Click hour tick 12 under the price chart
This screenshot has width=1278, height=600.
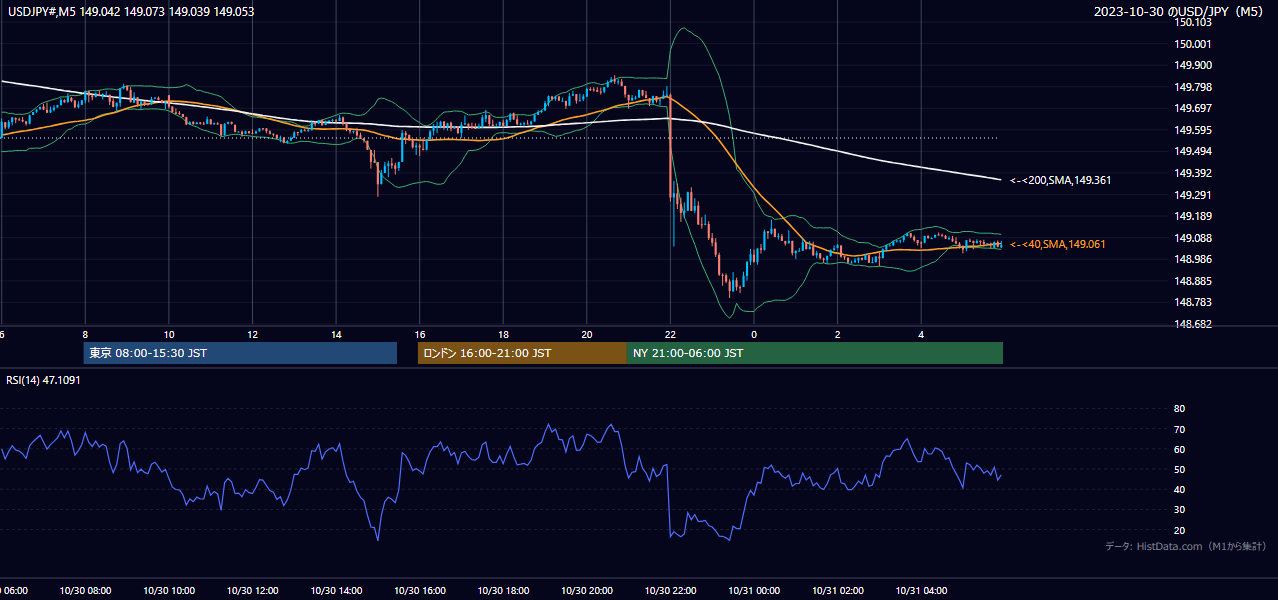(x=252, y=335)
